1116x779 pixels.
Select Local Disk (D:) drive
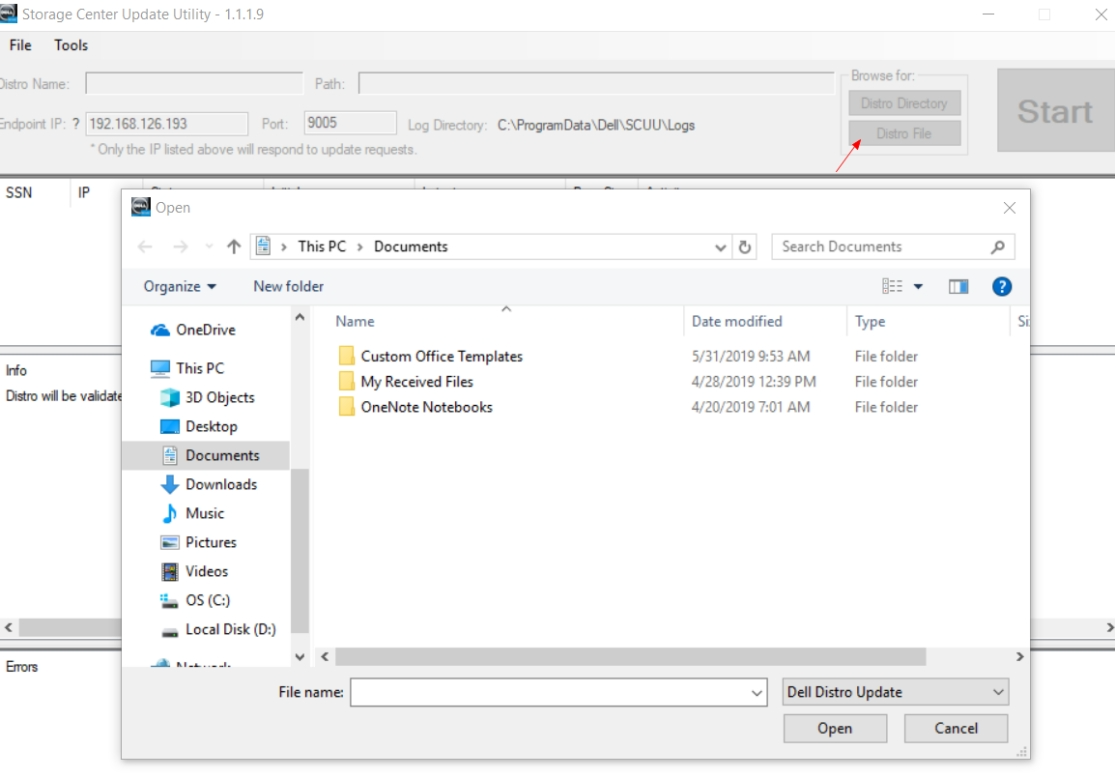click(x=219, y=630)
